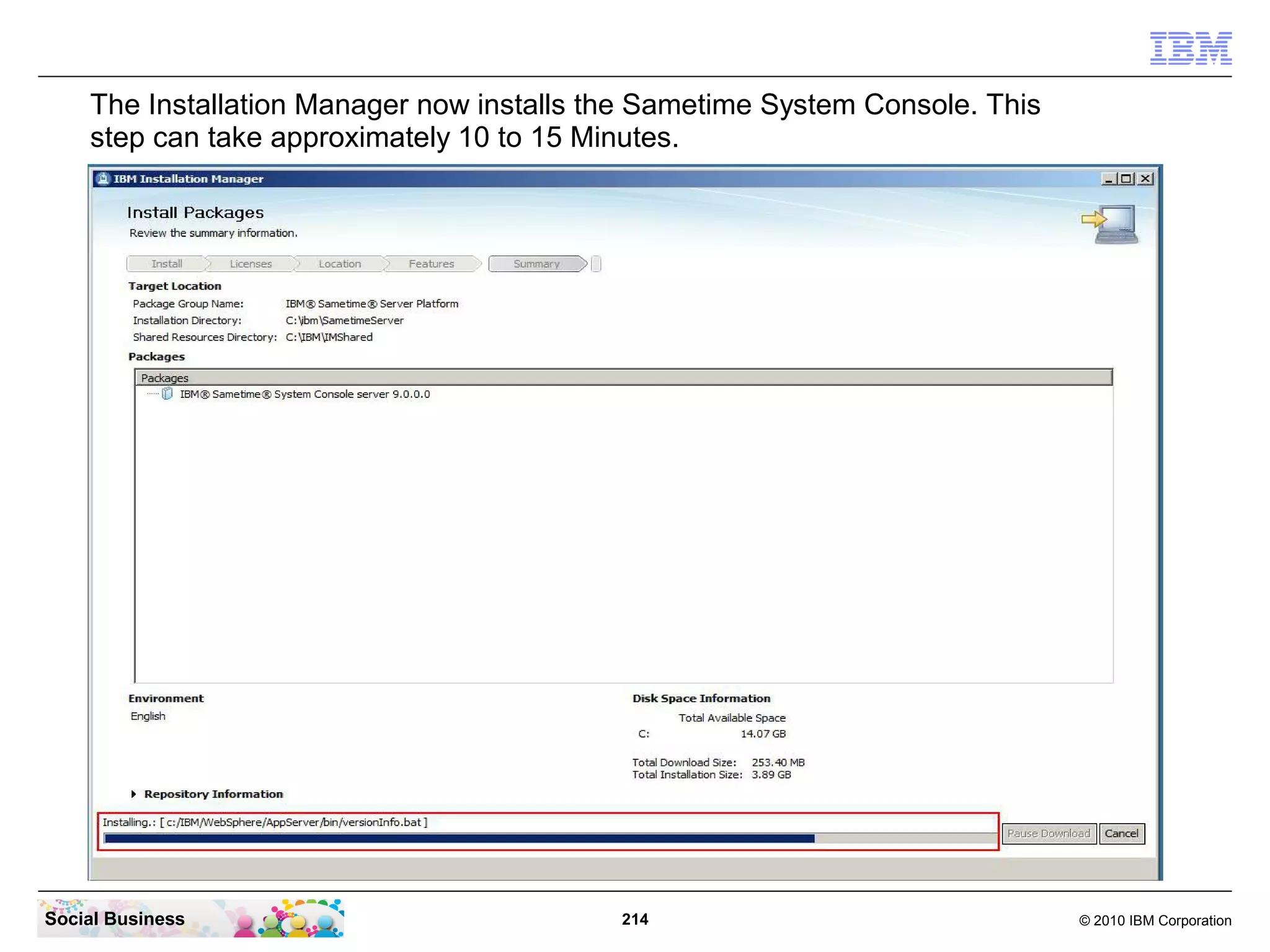
Task: Select the Install step in the wizard
Action: pyautogui.click(x=167, y=264)
